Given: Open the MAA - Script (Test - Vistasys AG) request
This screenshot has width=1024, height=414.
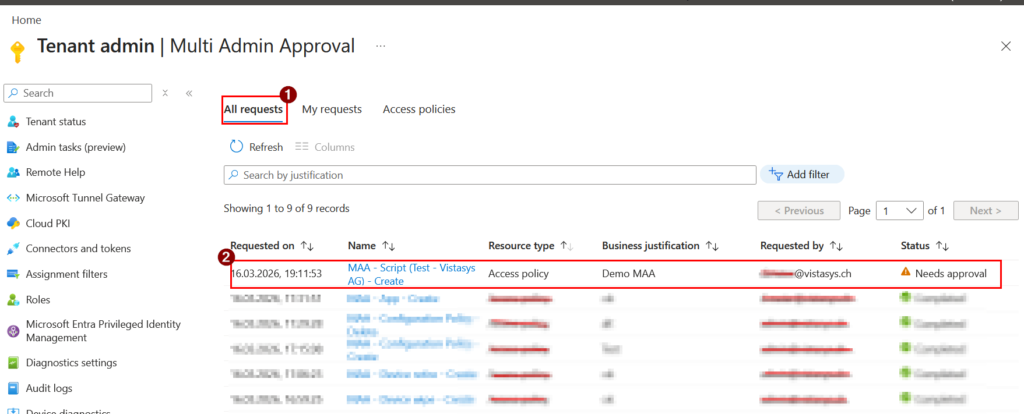Looking at the screenshot, I should (411, 274).
